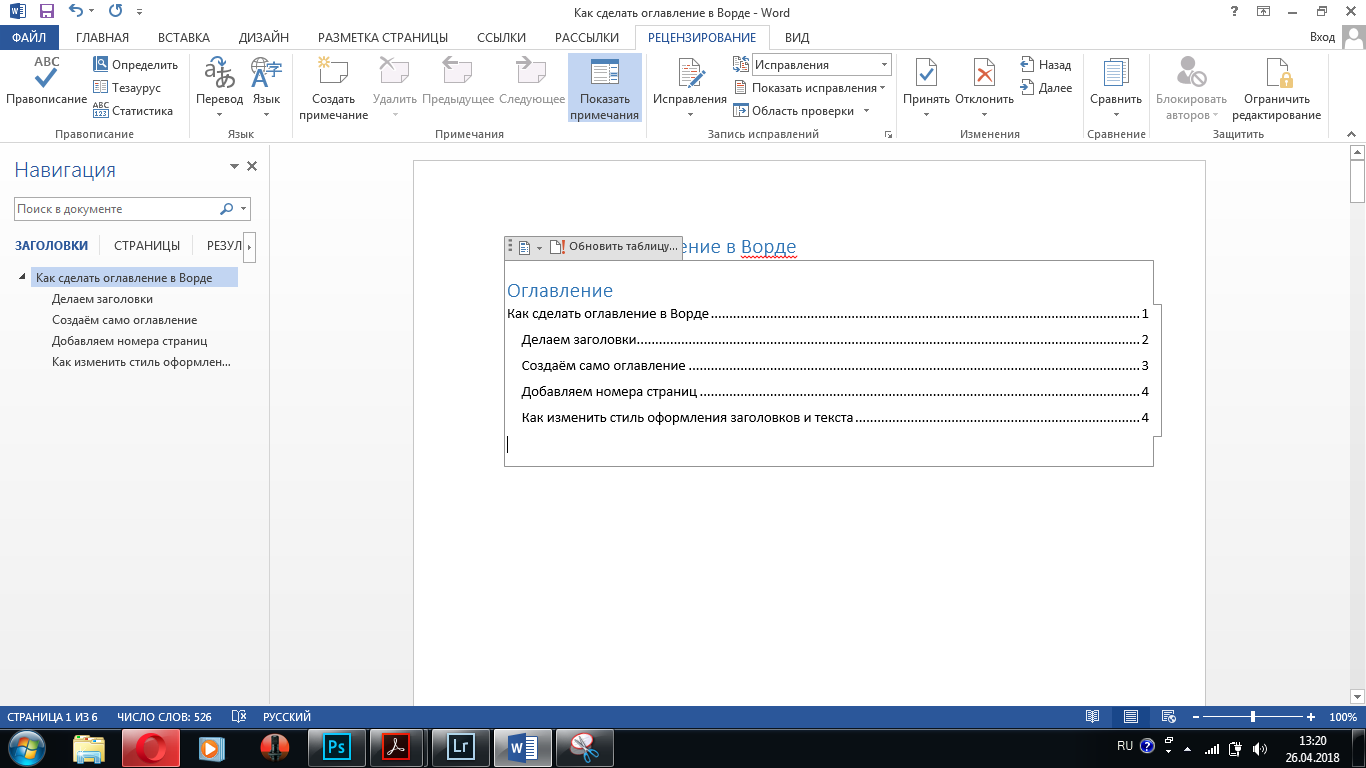Click the zoom slider in status bar

pos(1253,717)
